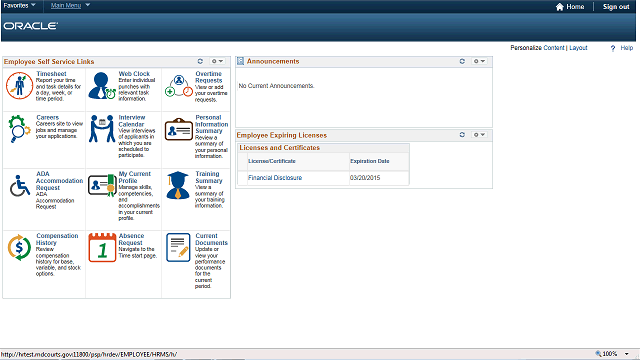Refresh the Employee Self Service Links pagelet
640x360 pixels.
200,61
